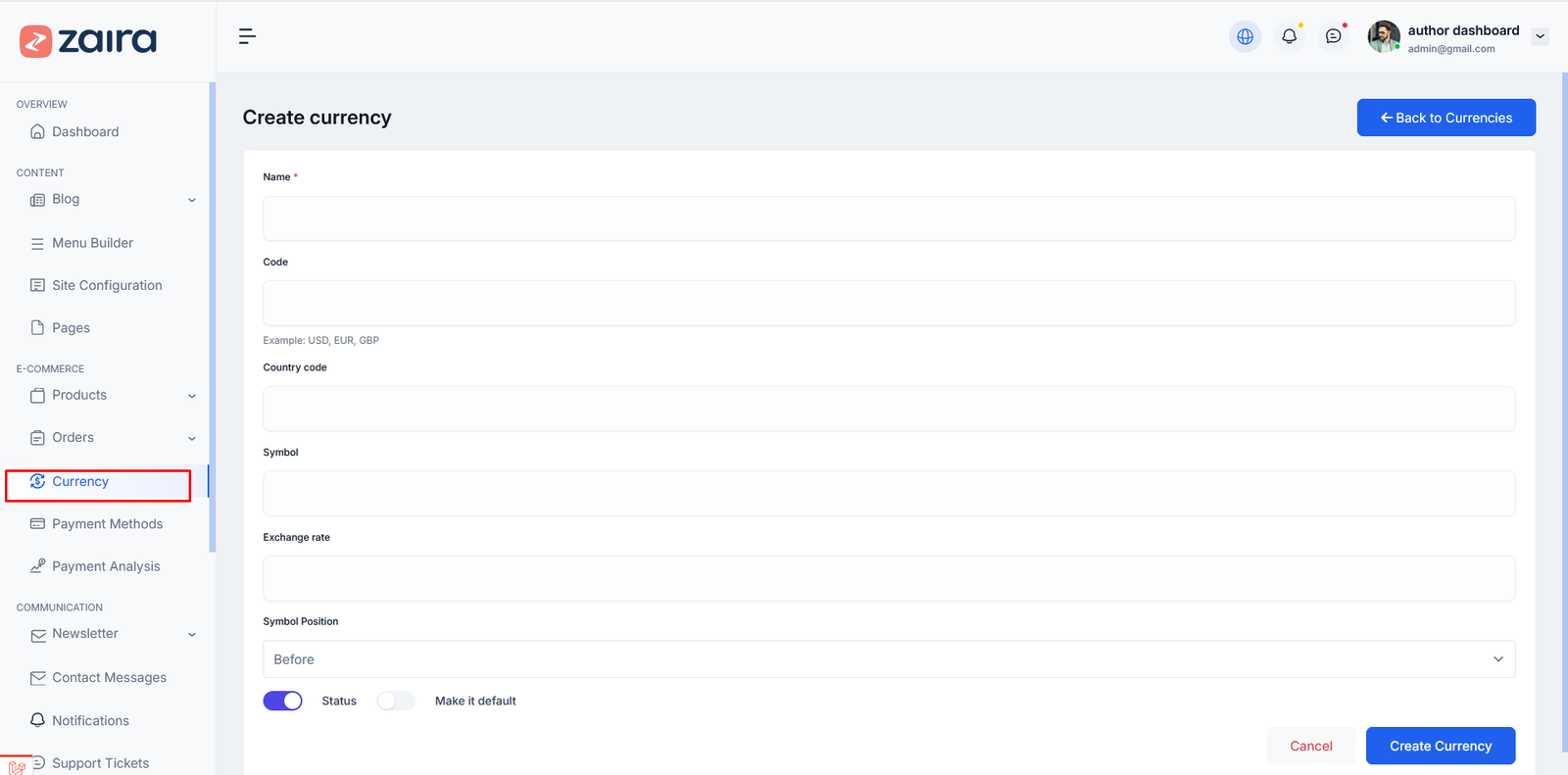Click the Site Configuration sidebar icon

[37, 285]
